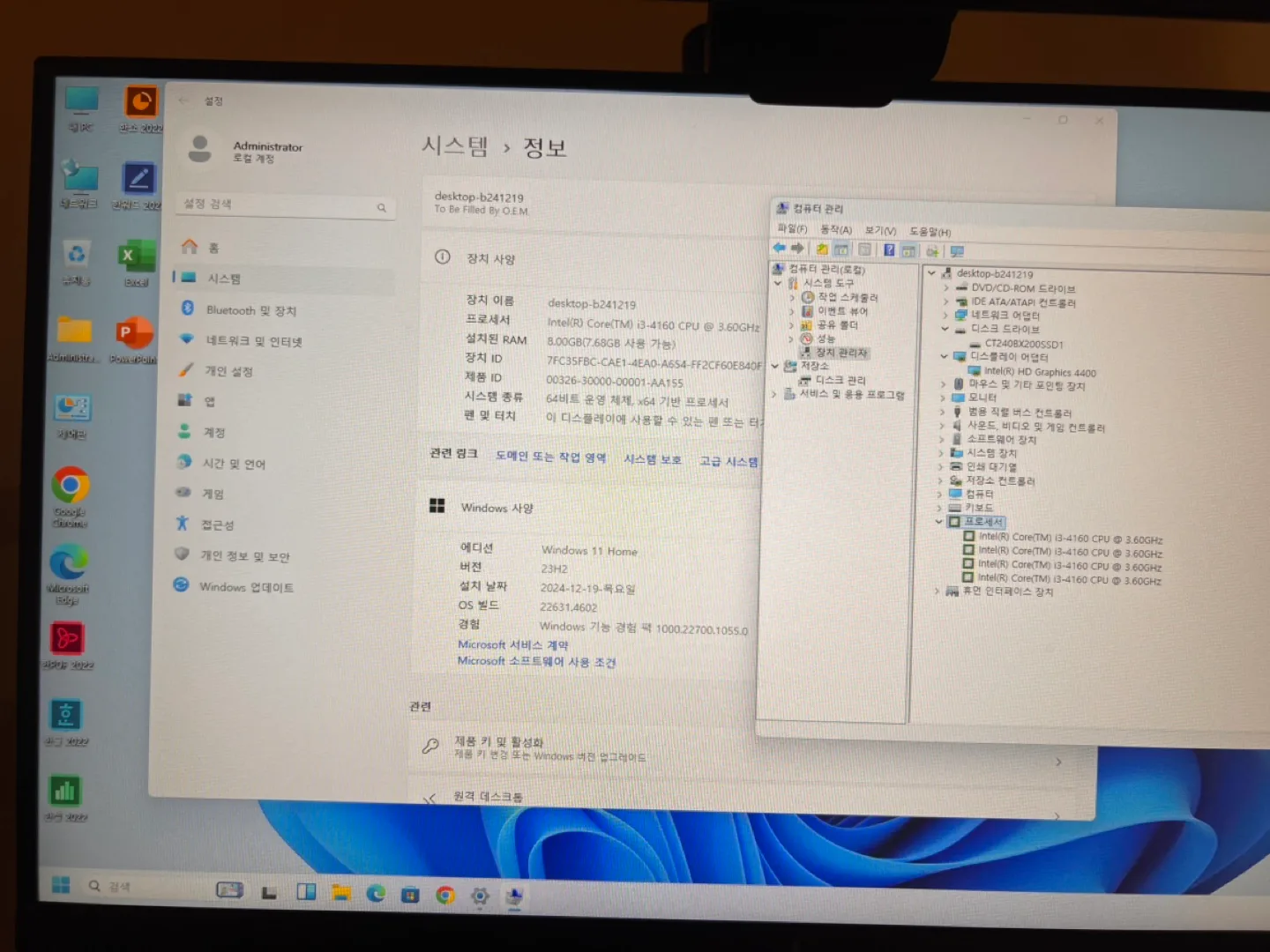Click the monitor icon in toolbar

(957, 252)
